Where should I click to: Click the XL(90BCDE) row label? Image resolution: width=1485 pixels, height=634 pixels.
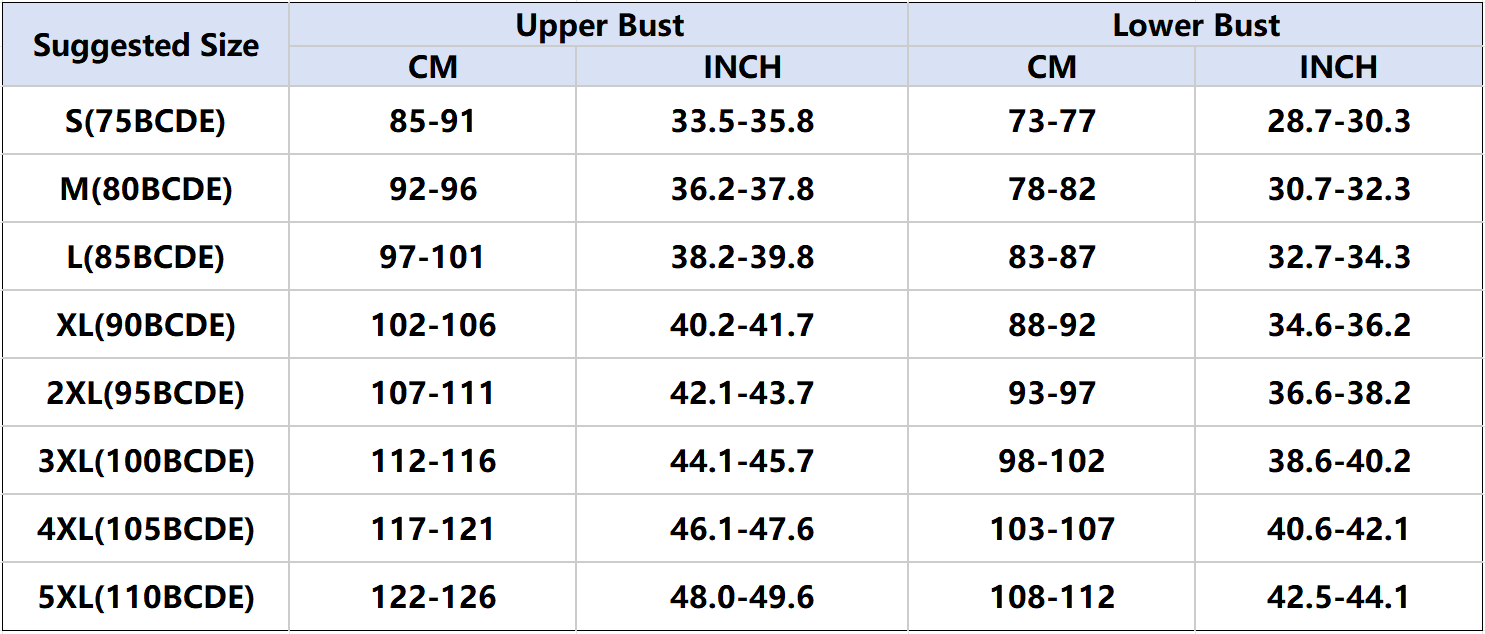[x=146, y=325]
